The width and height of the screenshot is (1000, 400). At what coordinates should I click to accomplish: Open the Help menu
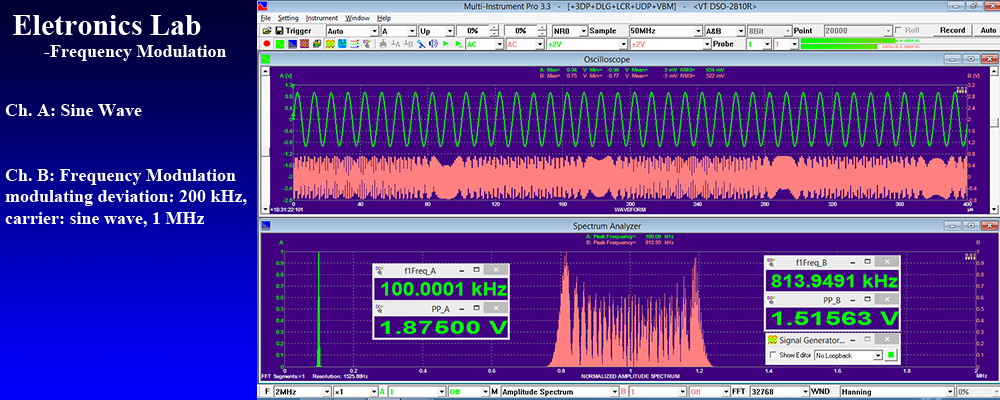[384, 18]
